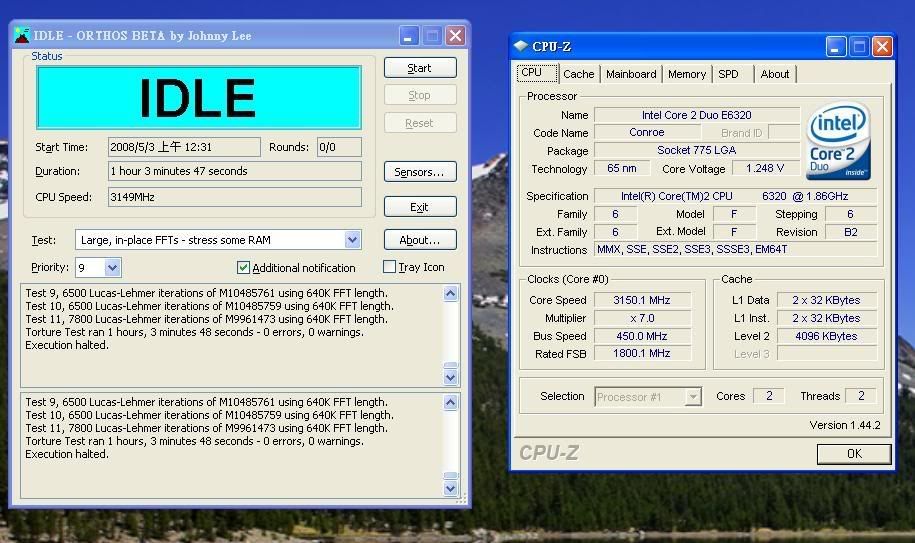Click the cyan IDLE status display
The width and height of the screenshot is (915, 543).
click(x=198, y=97)
